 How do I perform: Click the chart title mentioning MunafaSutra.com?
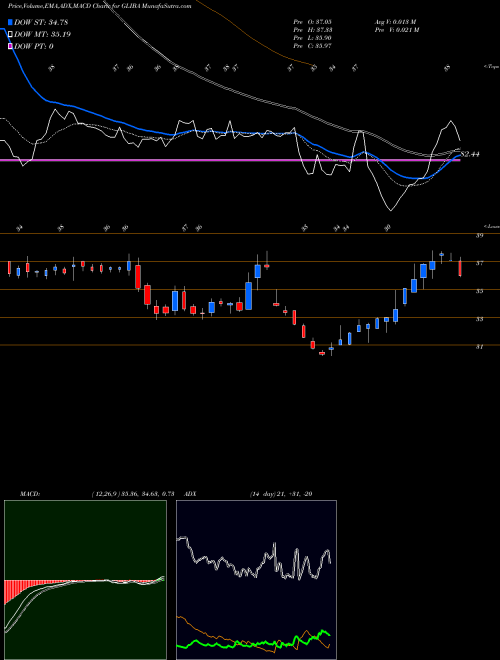(x=99, y=6)
